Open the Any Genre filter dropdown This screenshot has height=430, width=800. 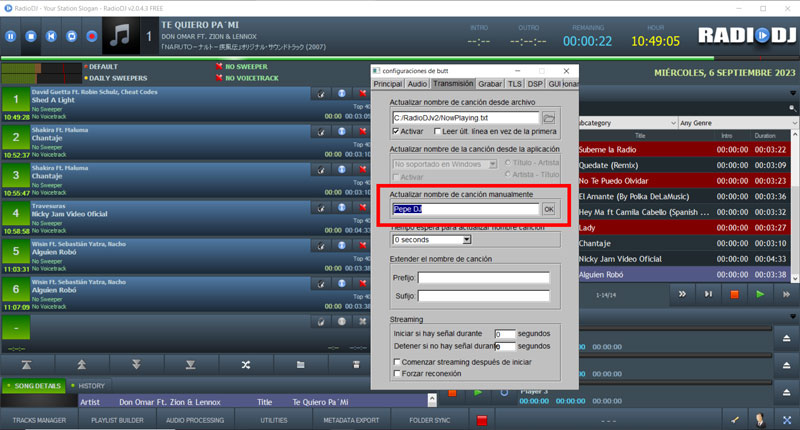738,123
